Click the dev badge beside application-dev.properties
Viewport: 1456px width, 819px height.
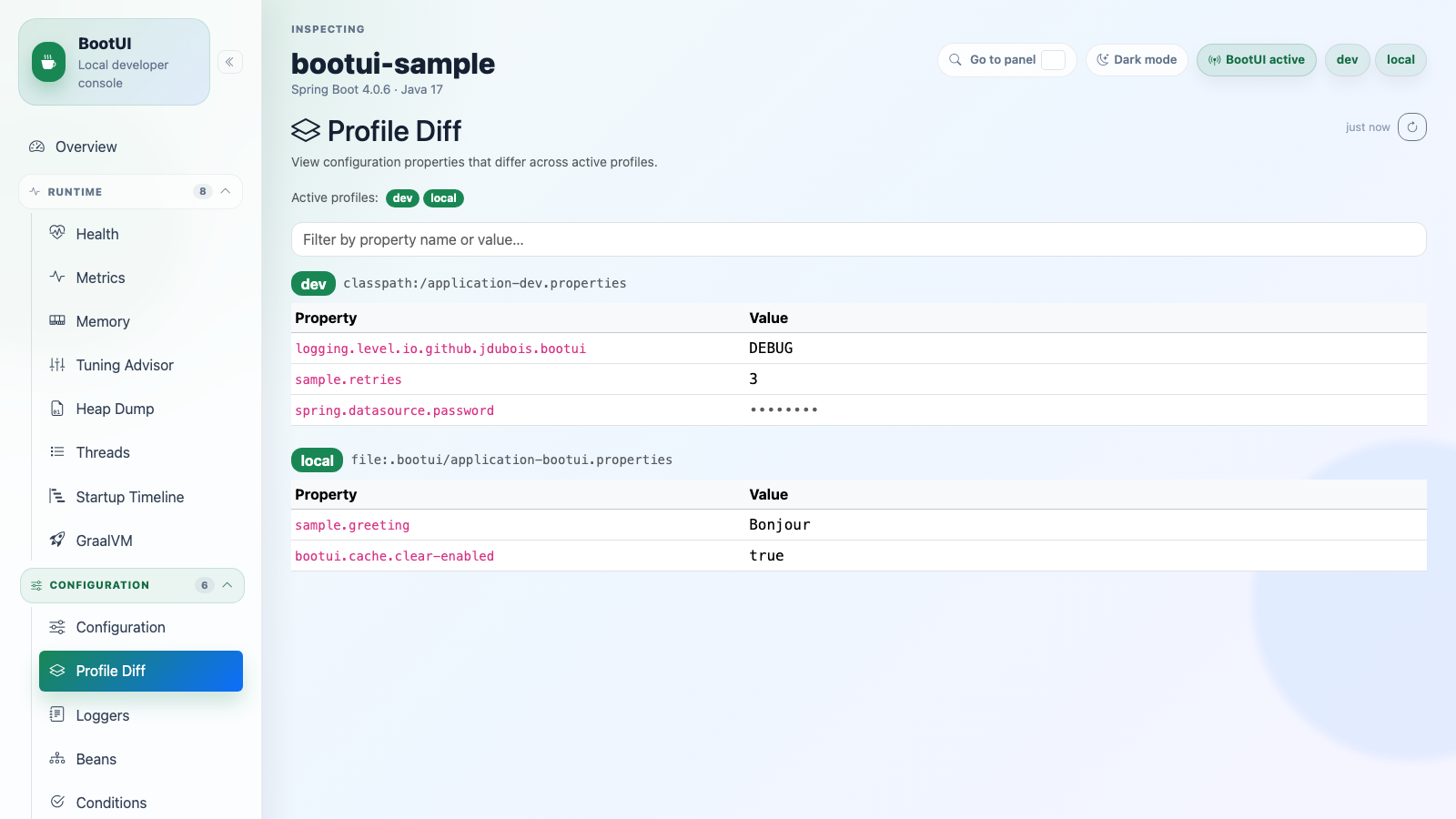click(313, 284)
